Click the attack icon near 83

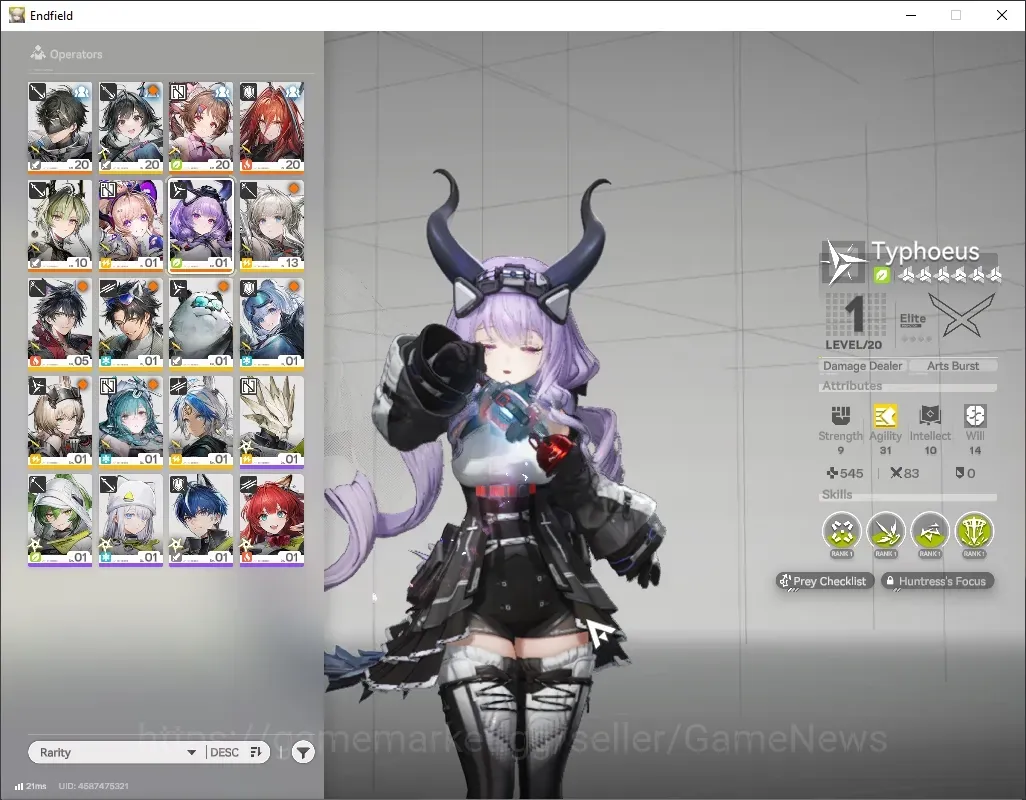click(x=896, y=473)
